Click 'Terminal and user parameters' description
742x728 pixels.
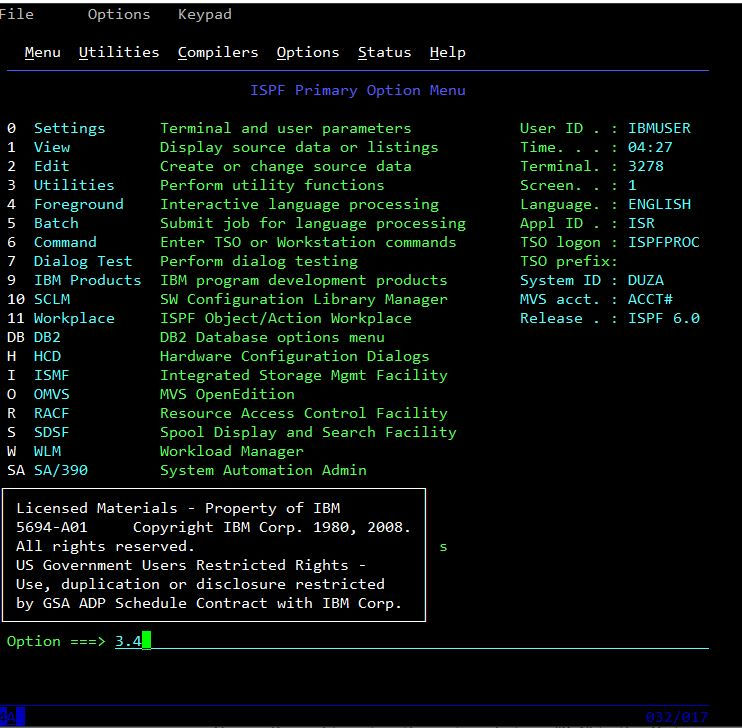[285, 128]
